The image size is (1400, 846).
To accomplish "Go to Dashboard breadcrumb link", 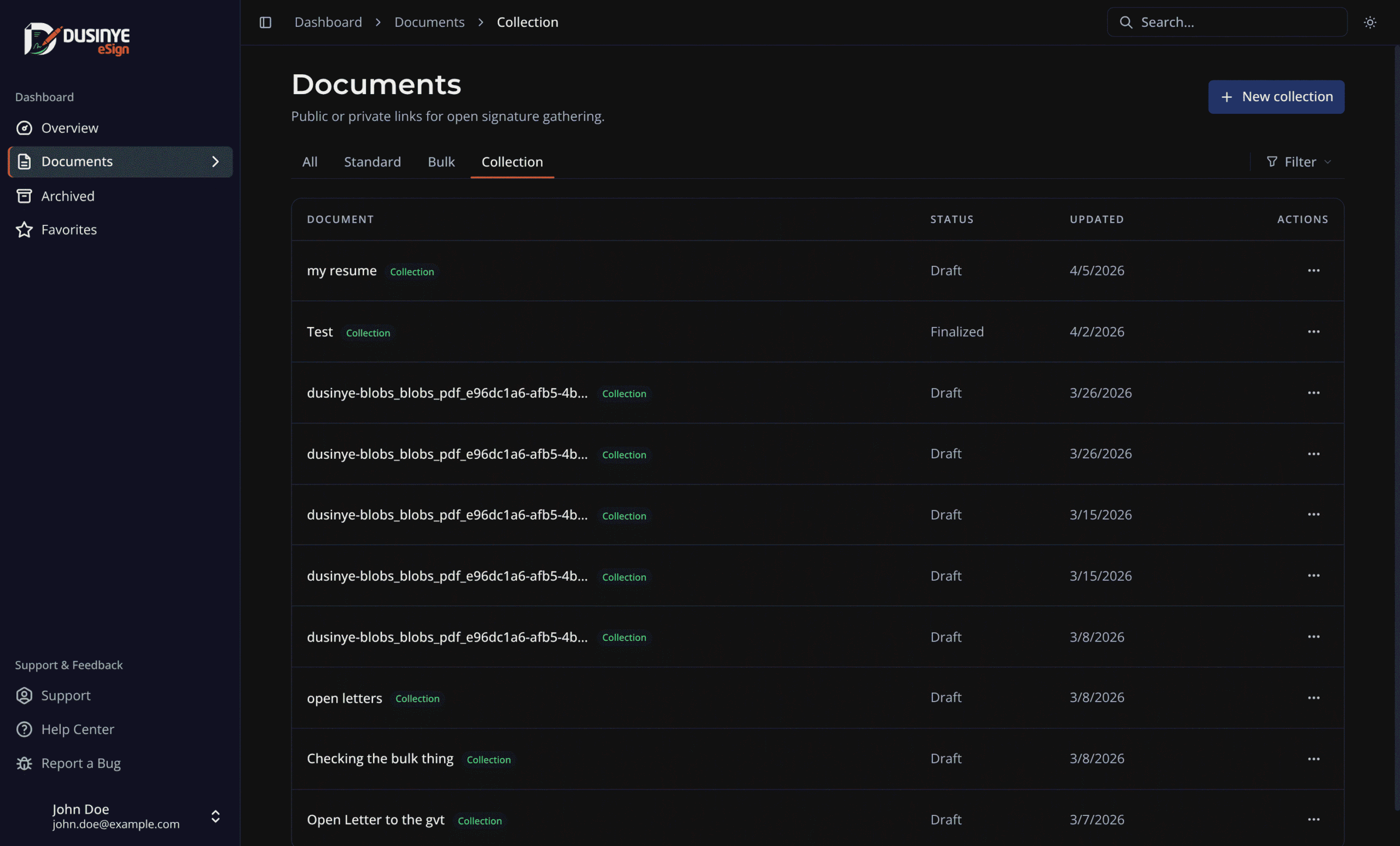I will (328, 22).
